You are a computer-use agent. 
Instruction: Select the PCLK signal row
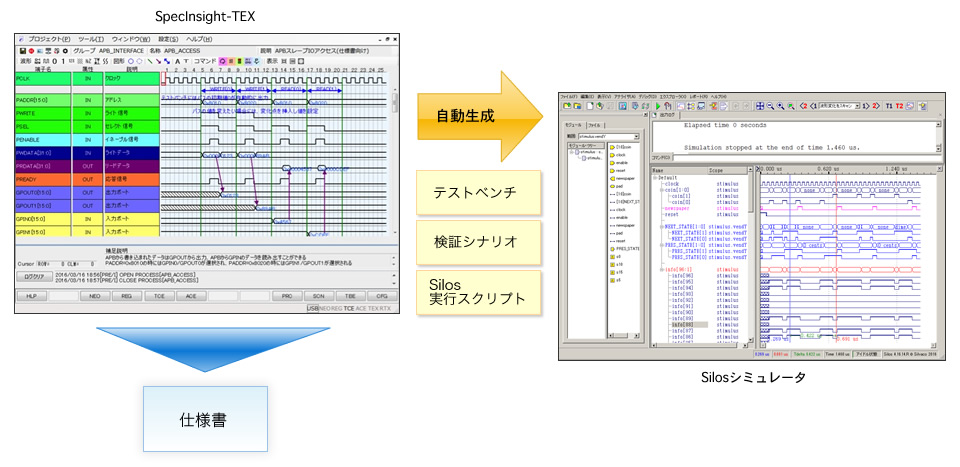pos(86,79)
